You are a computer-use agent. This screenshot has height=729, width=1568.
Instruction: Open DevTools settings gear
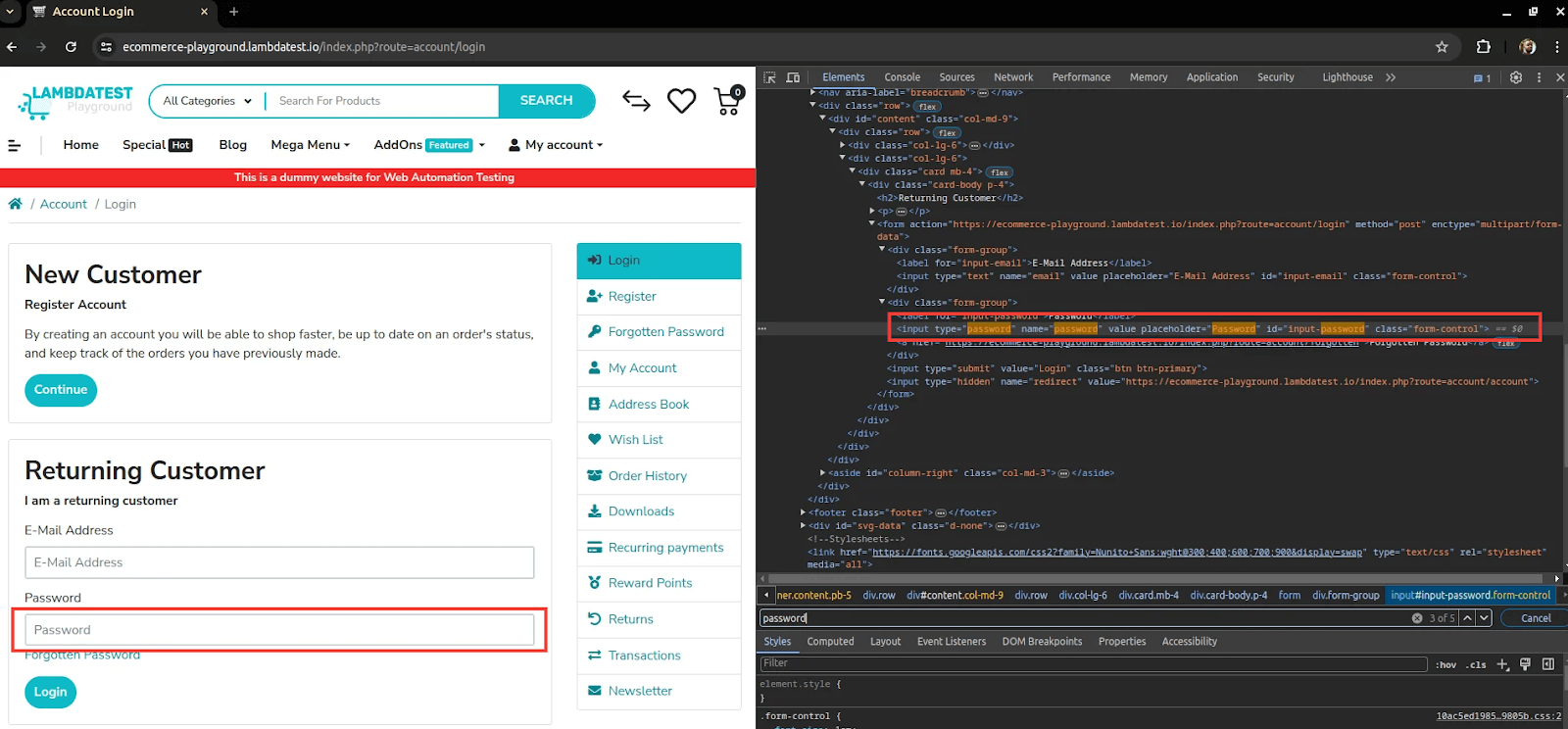pyautogui.click(x=1516, y=77)
